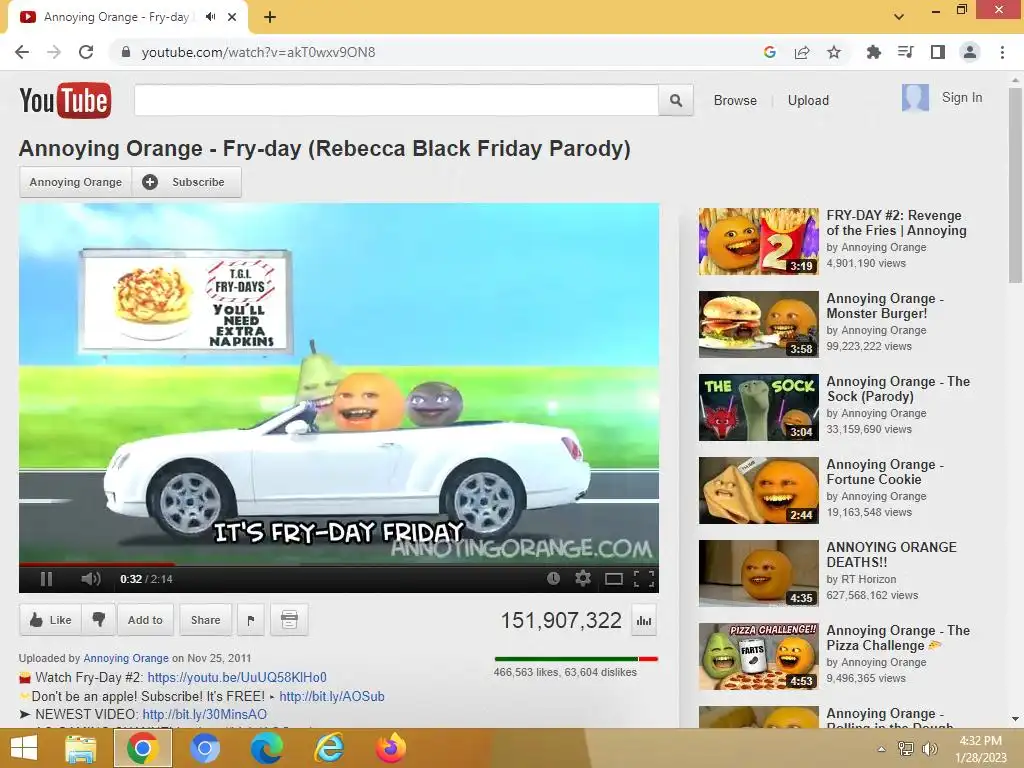The height and width of the screenshot is (768, 1024).
Task: Click the search magnifier button
Action: (x=676, y=101)
